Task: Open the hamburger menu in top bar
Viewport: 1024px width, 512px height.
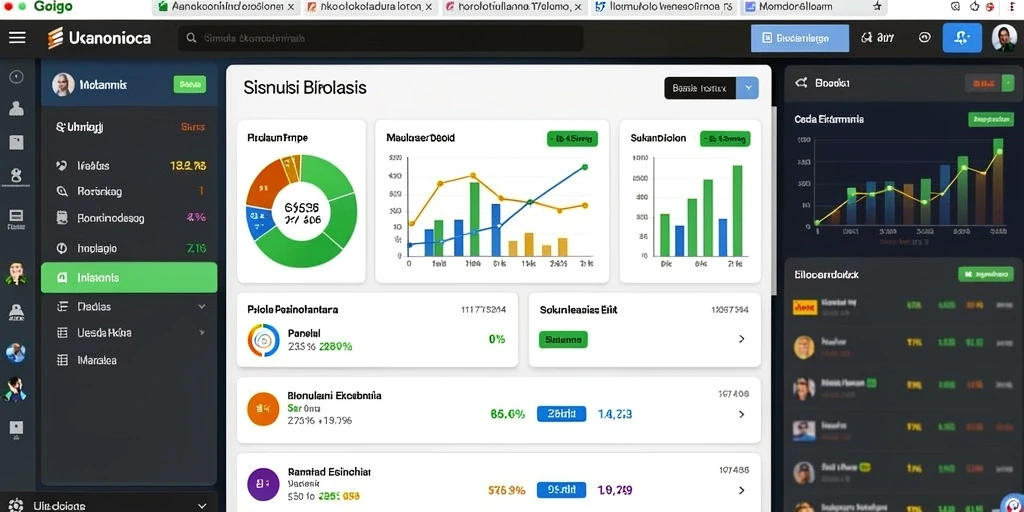Action: 18,38
